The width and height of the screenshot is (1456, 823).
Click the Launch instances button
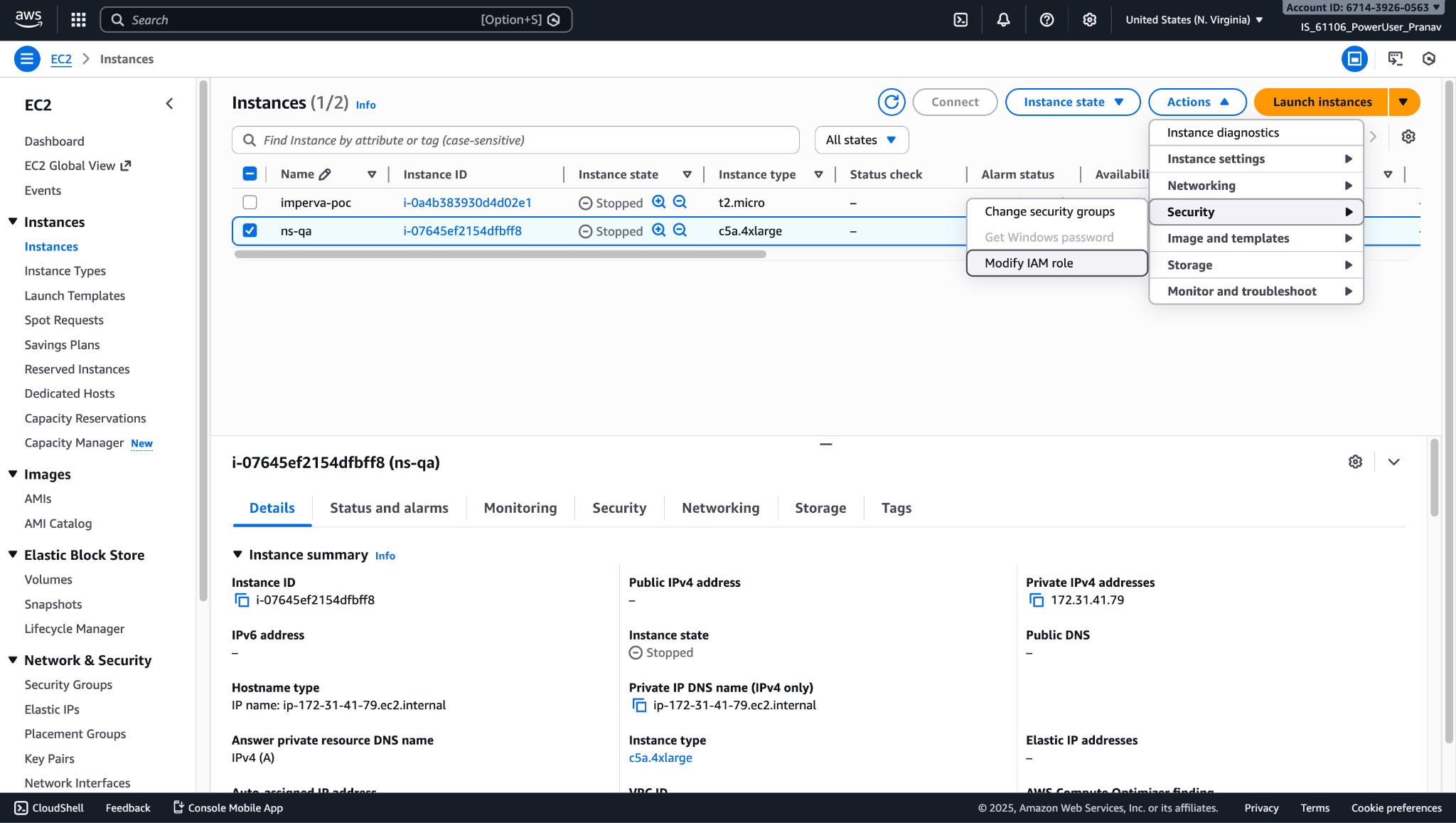(1322, 102)
